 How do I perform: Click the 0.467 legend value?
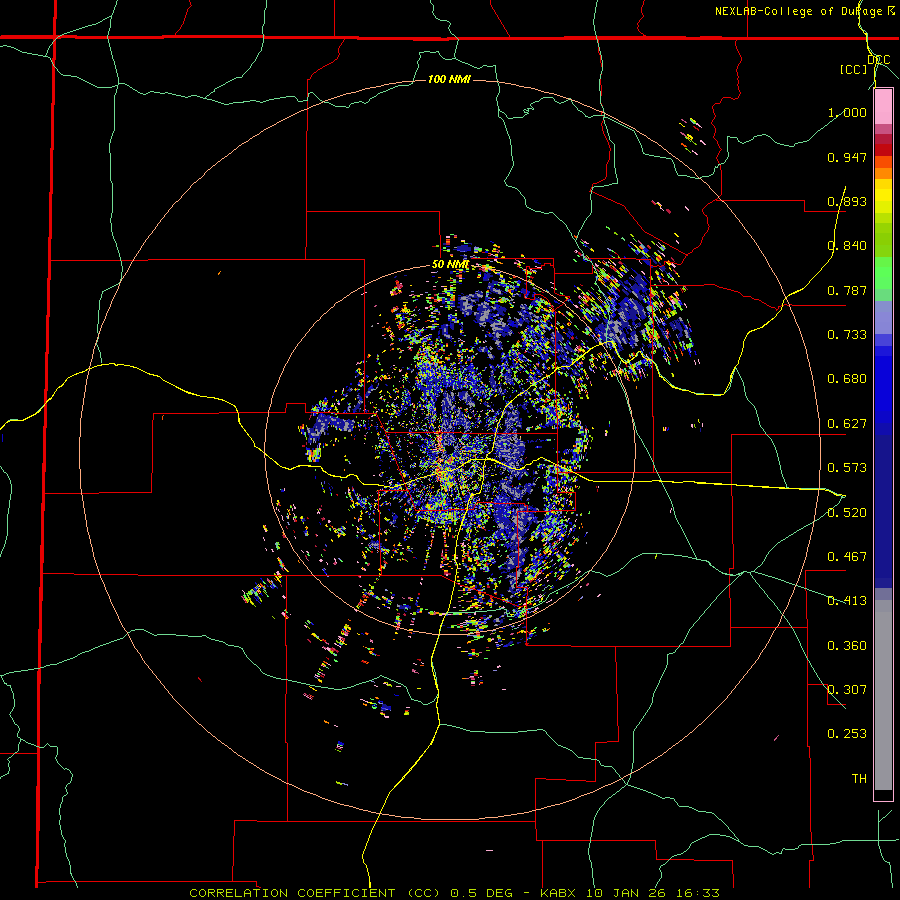(847, 557)
